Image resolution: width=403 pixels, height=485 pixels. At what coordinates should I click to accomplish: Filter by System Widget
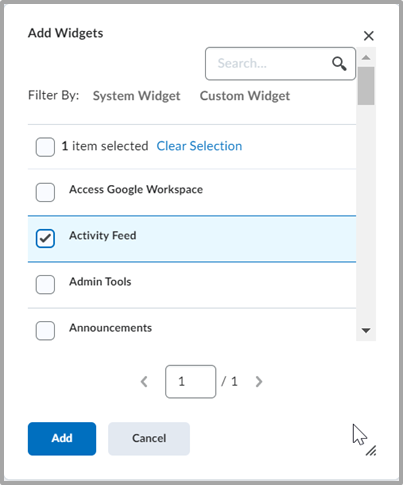(x=136, y=96)
